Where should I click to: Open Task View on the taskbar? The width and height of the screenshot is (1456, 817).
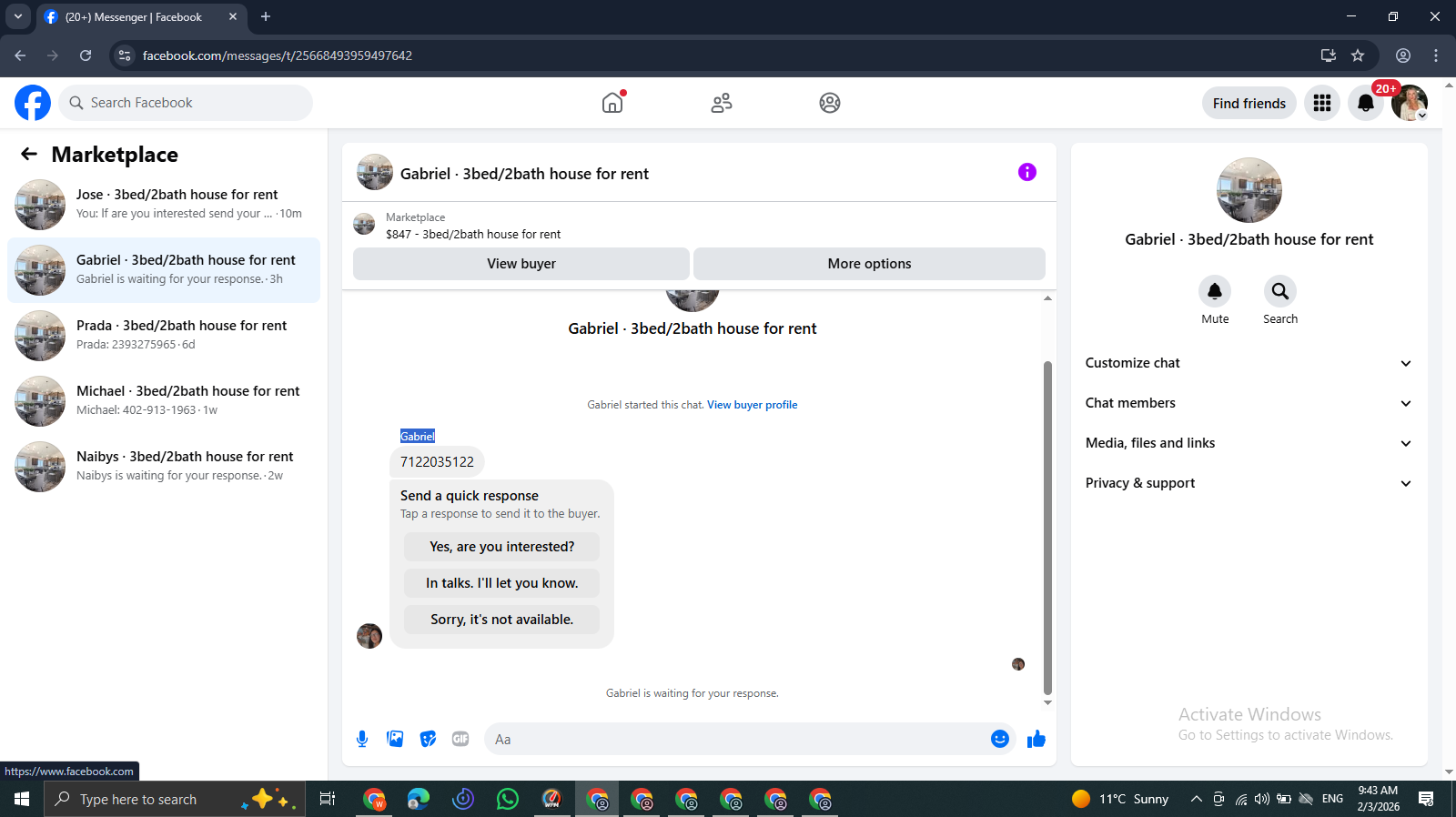(328, 800)
